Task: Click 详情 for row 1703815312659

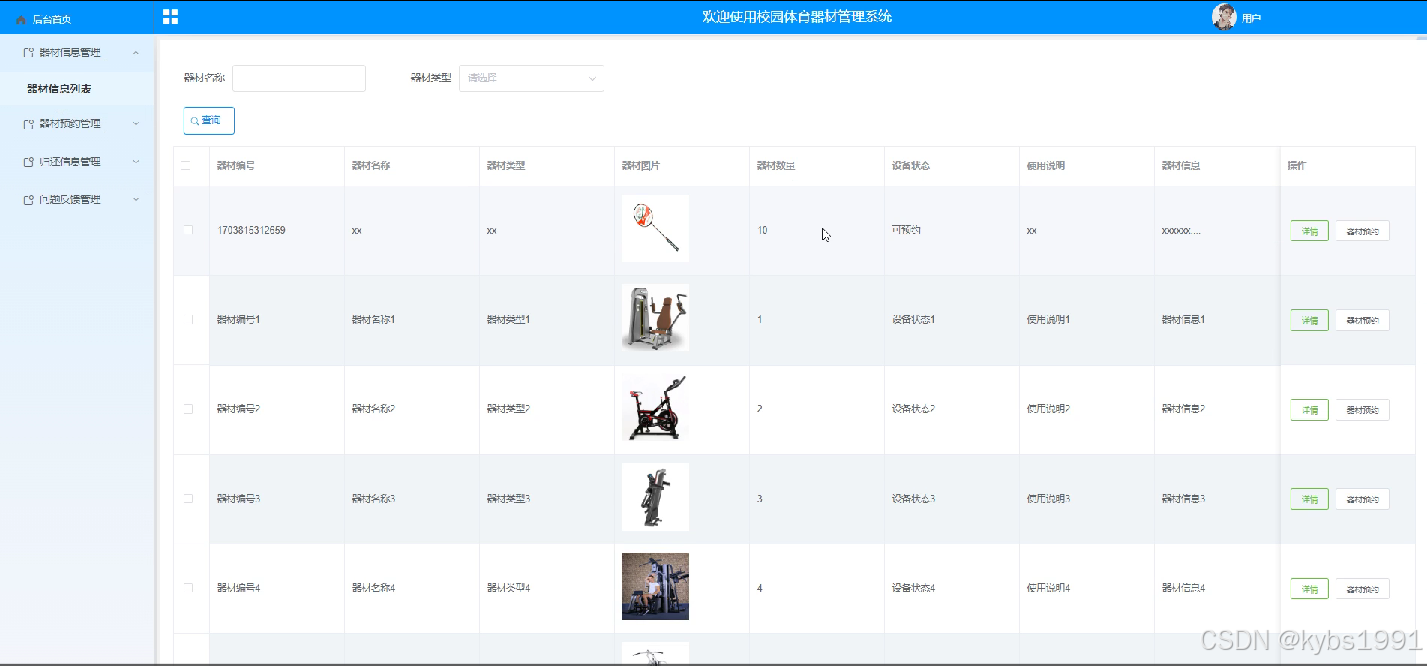Action: [x=1309, y=231]
